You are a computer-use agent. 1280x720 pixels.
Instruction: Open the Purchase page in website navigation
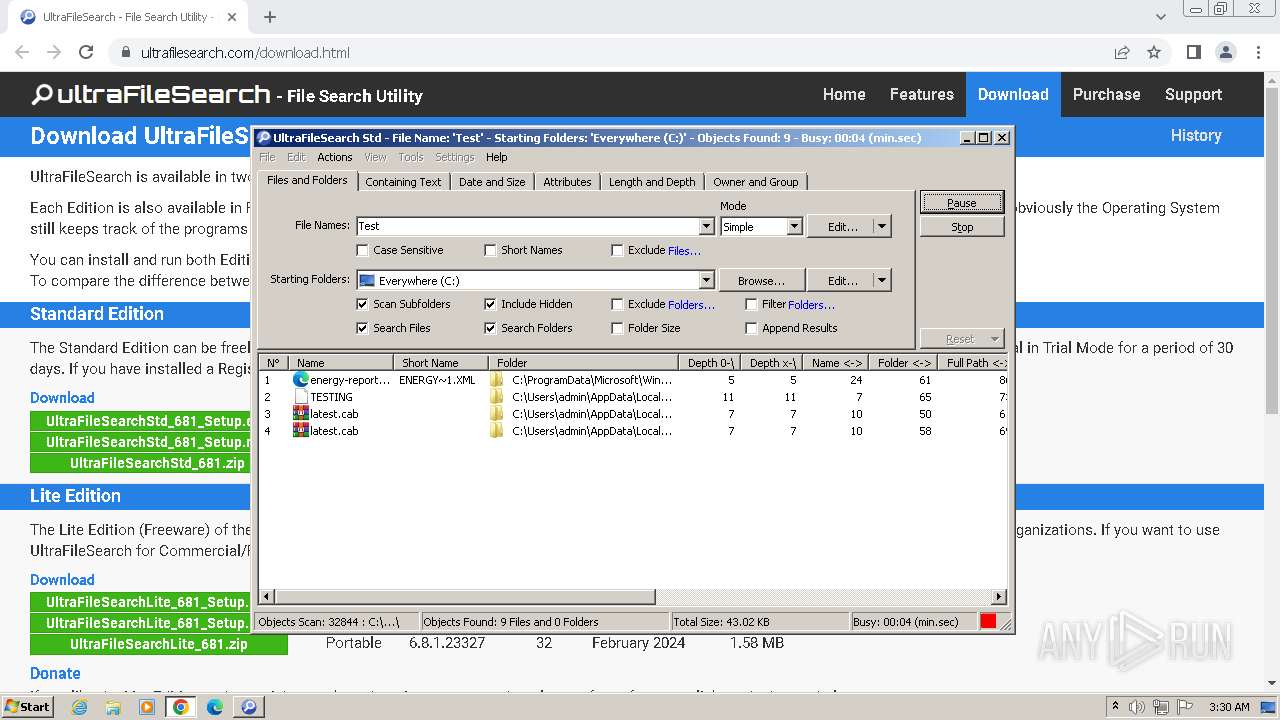(x=1106, y=94)
